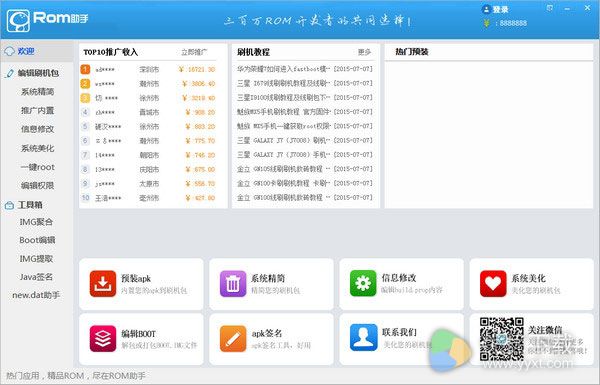Select 工具箱 section in sidebar
Viewport: 600px width, 385px height.
tap(30, 205)
